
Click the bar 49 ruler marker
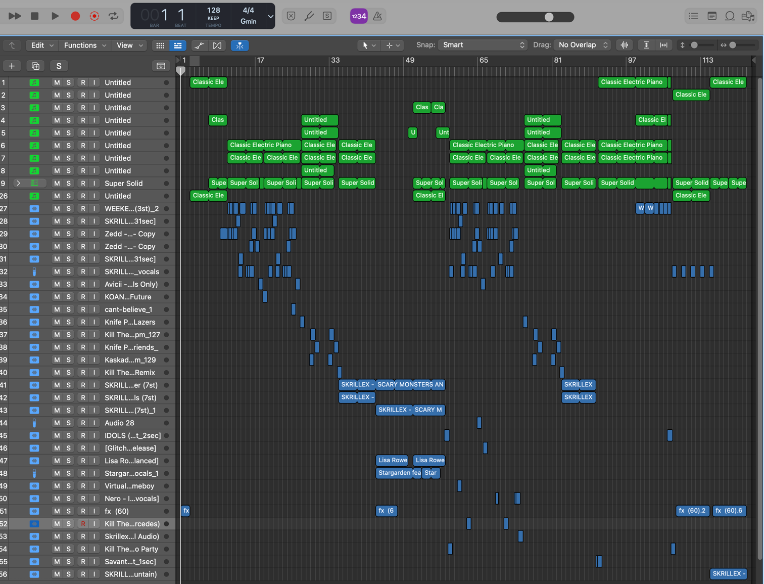[x=409, y=60]
